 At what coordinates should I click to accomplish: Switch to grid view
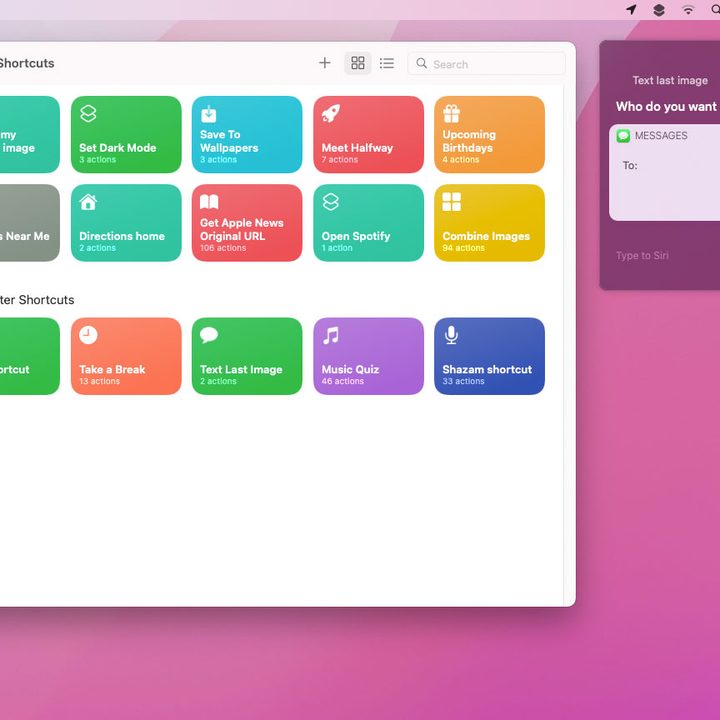[358, 63]
